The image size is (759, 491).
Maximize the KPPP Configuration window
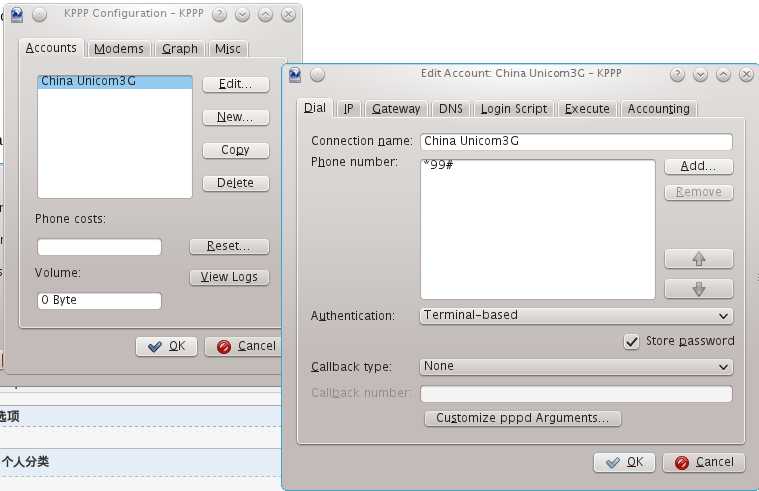(265, 15)
